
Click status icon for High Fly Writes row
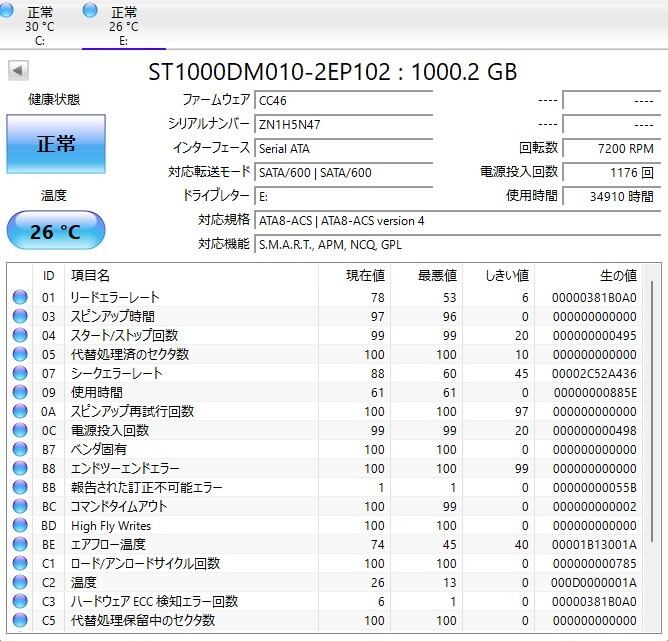(20, 526)
